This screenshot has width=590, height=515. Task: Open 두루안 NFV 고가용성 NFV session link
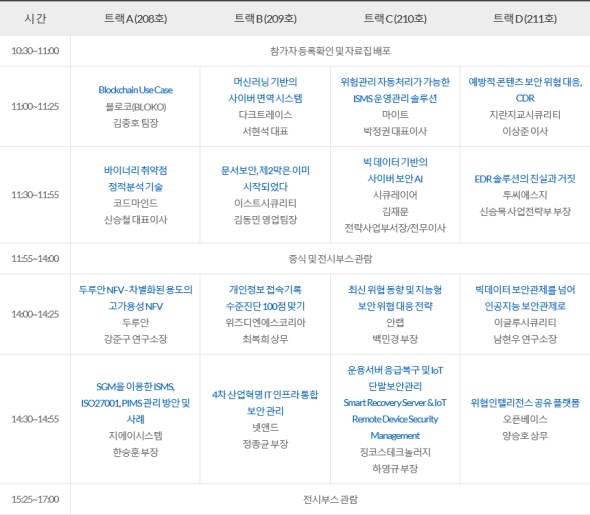[x=135, y=298]
